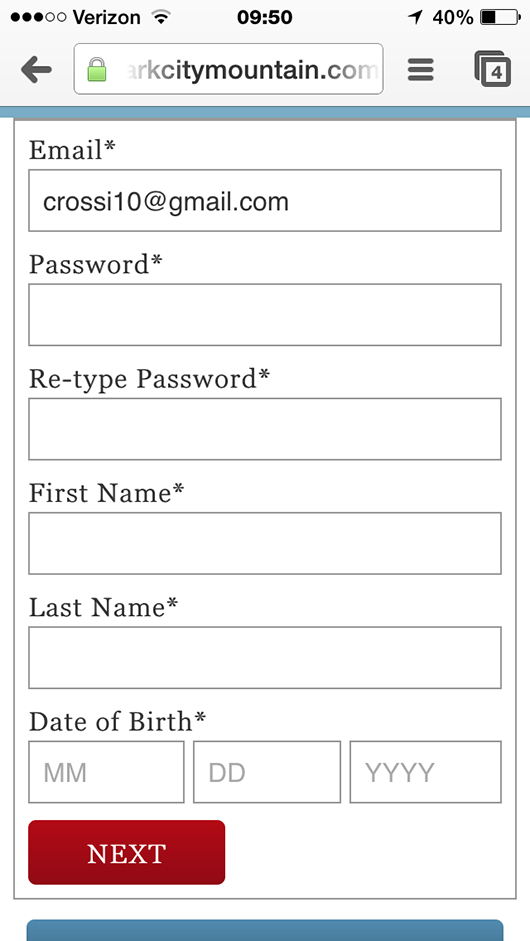Select the Re-type Password field
This screenshot has width=530, height=941.
point(265,429)
